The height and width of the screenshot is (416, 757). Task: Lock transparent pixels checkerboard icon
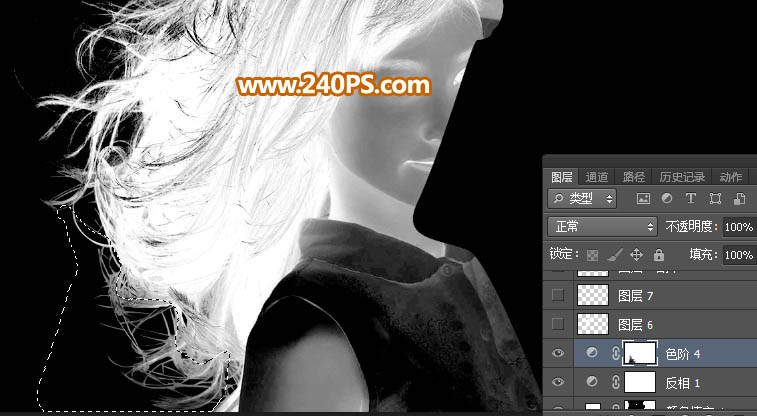tap(592, 255)
